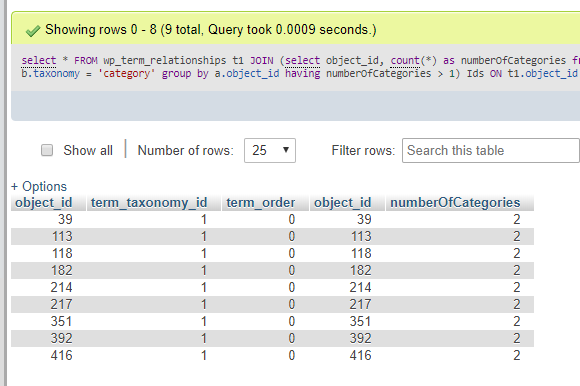The height and width of the screenshot is (386, 580).
Task: Select the row with object_id 182
Action: 272,271
